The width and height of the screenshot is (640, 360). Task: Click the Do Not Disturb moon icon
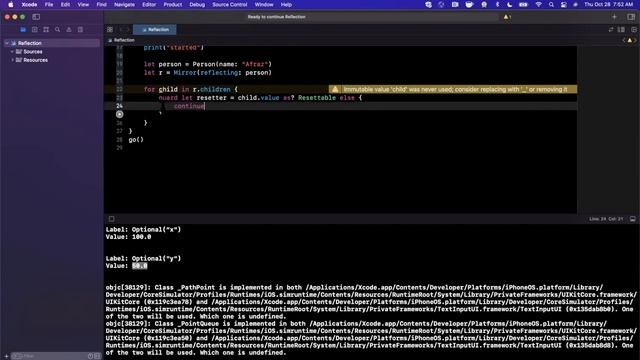pyautogui.click(x=509, y=4)
